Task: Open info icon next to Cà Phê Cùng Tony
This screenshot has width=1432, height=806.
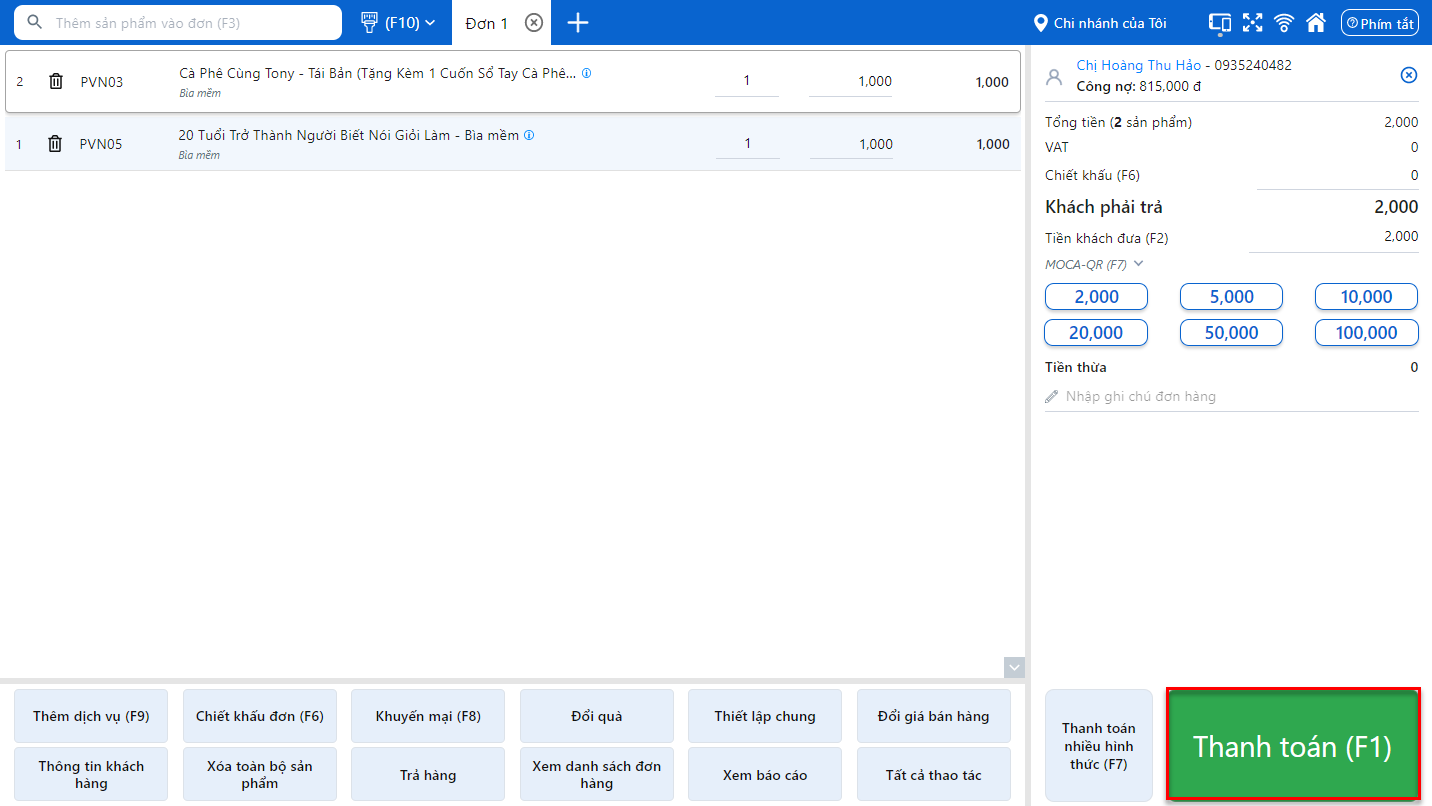Action: point(587,73)
